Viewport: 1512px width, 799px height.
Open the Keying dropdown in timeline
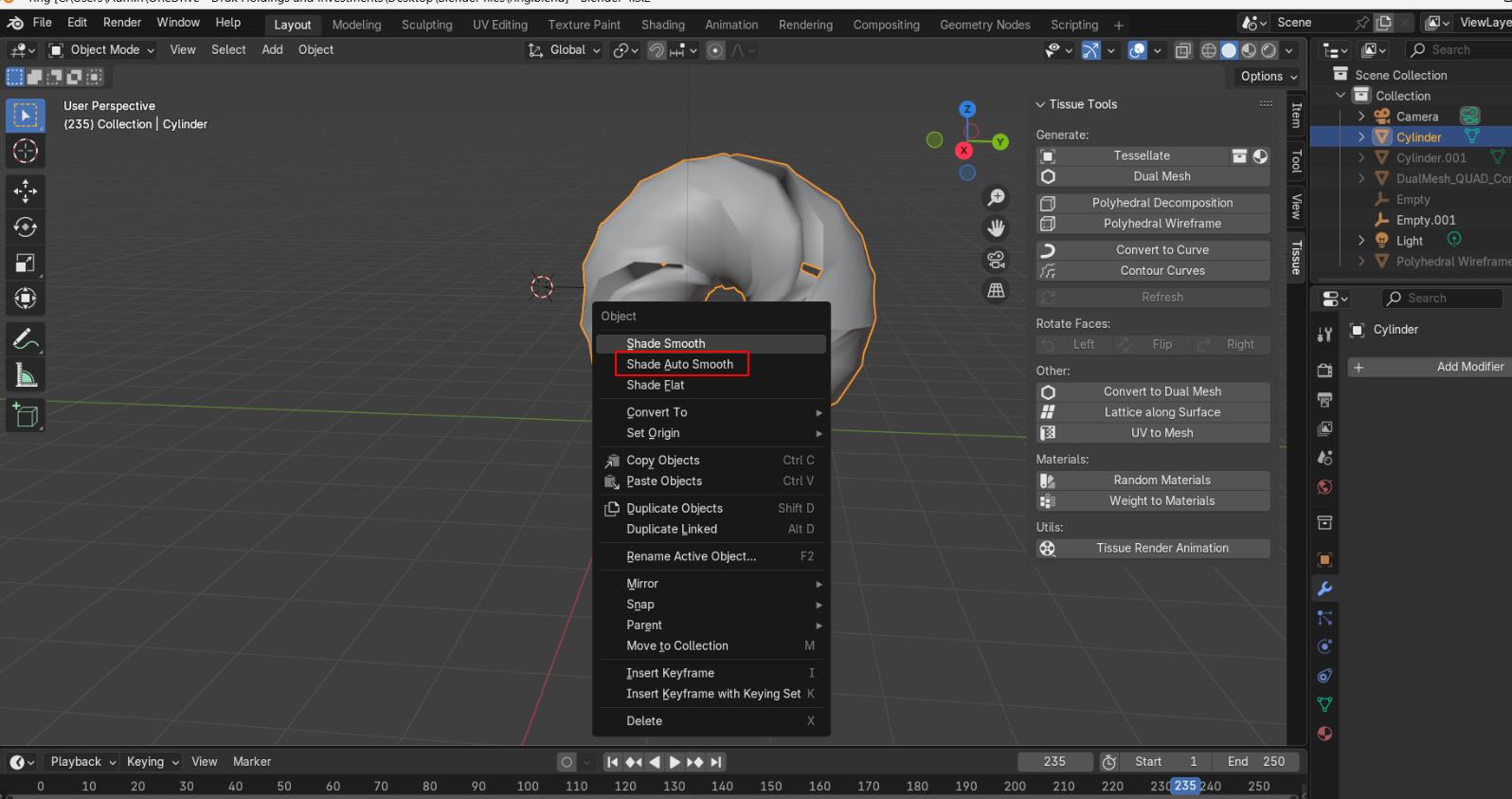153,762
